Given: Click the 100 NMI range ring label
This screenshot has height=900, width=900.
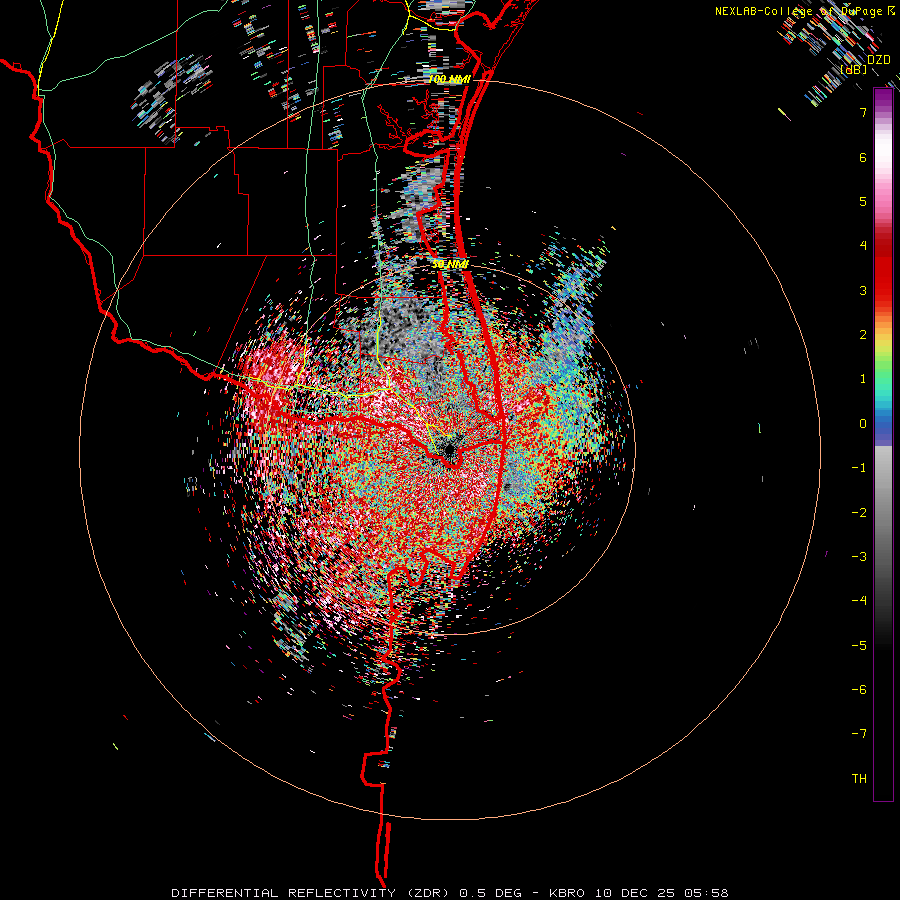Looking at the screenshot, I should pos(449,79).
